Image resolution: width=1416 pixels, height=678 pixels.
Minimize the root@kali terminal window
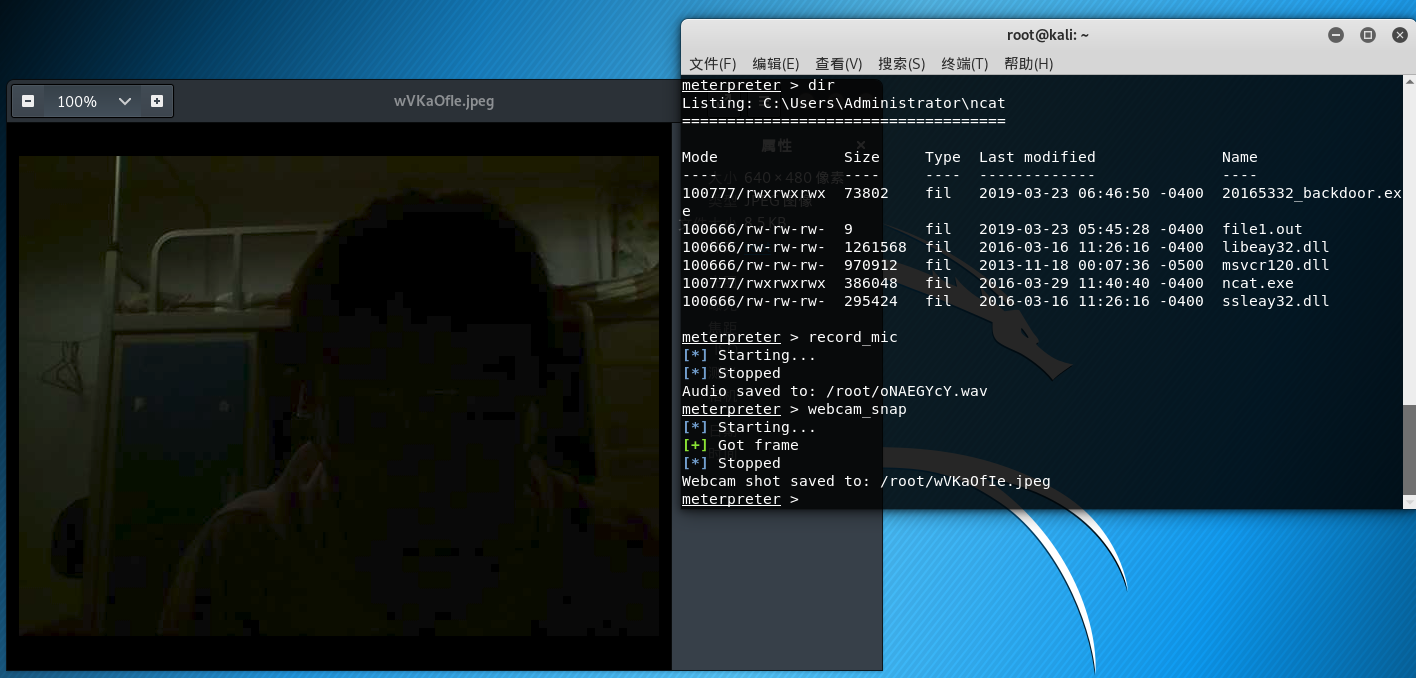tap(1336, 35)
